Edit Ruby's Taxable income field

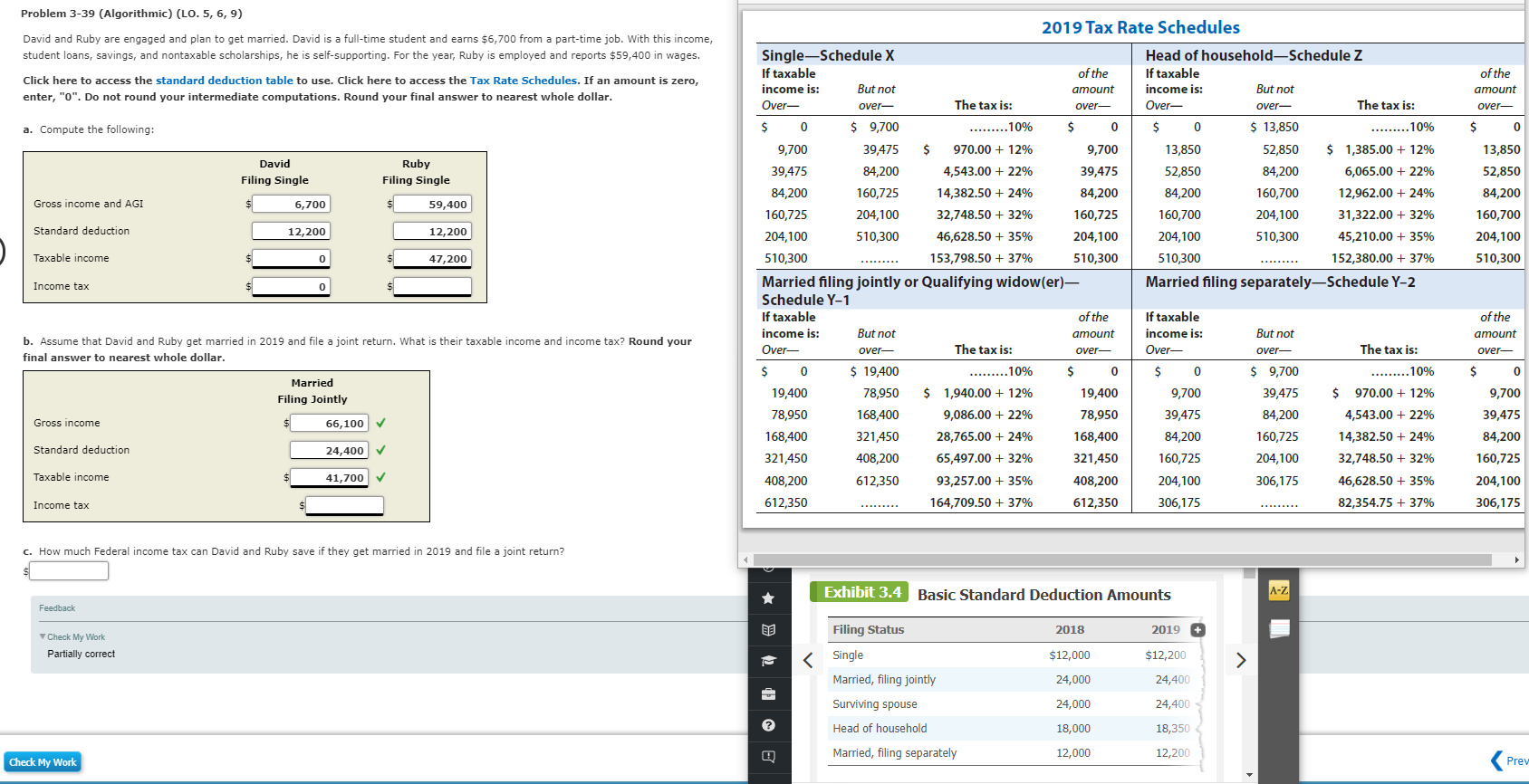point(432,259)
